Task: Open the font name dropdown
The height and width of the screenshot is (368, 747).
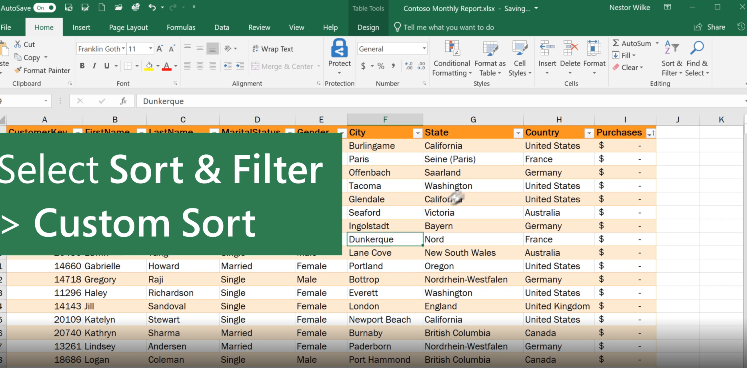Action: [123, 49]
